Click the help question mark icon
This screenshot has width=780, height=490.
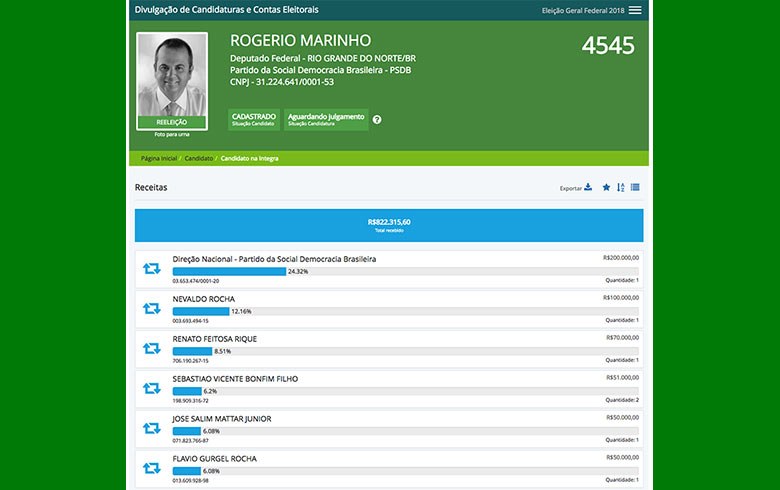click(x=377, y=119)
